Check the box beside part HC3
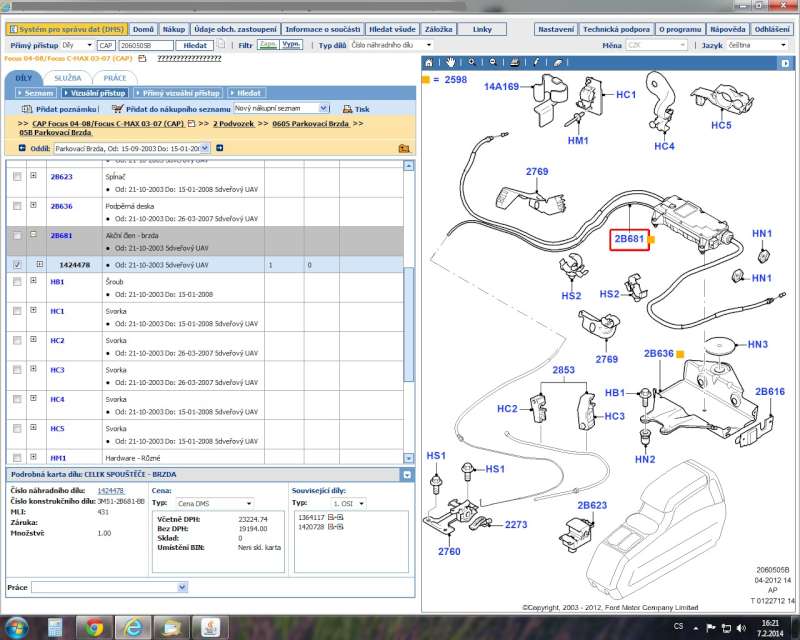 click(17, 370)
